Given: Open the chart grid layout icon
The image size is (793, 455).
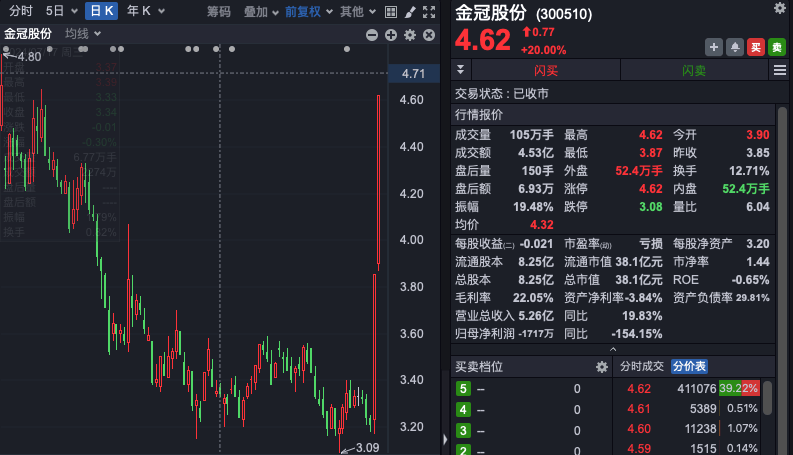Looking at the screenshot, I should tap(390, 12).
